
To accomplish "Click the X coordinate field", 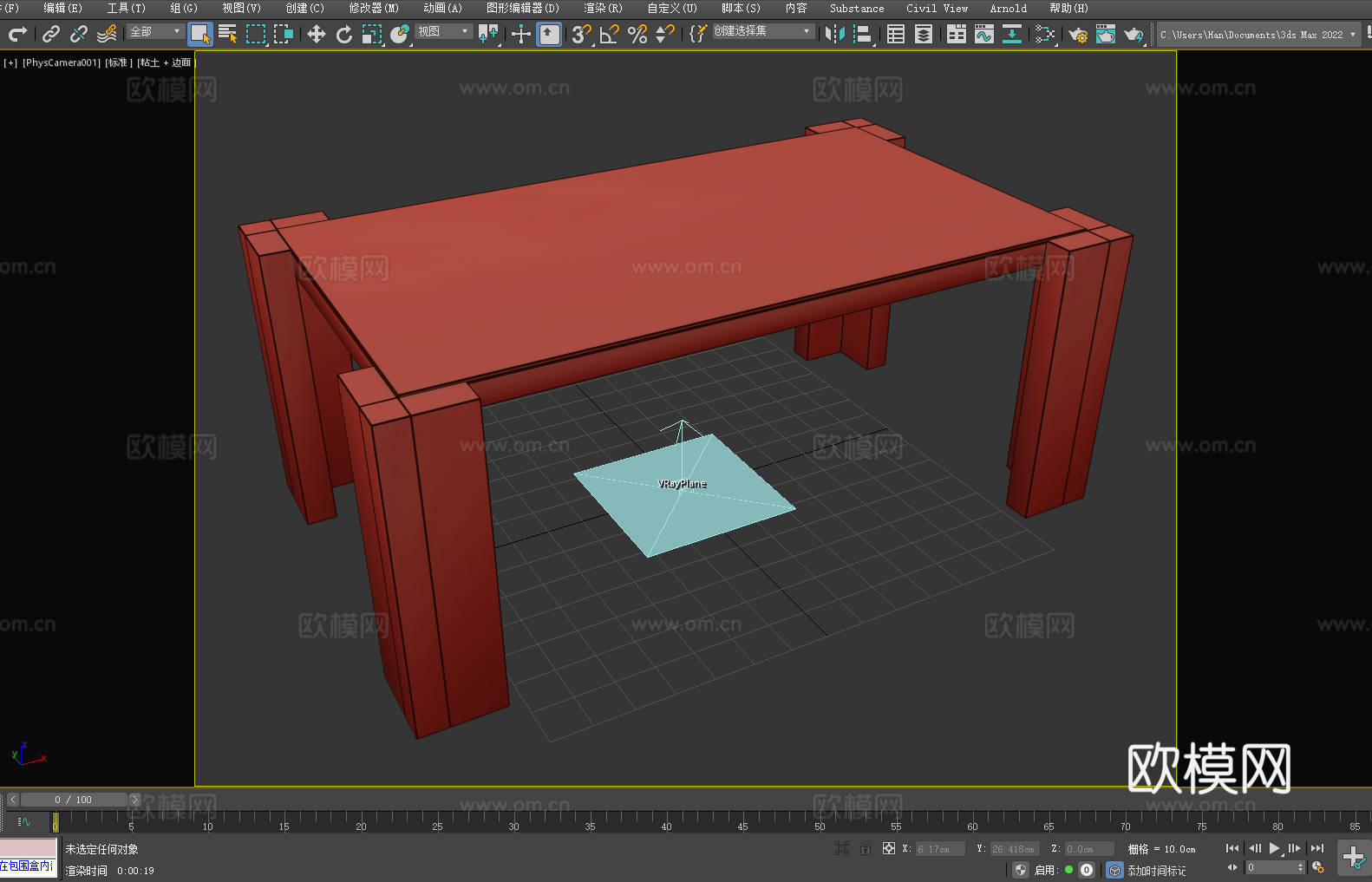I will click(940, 849).
